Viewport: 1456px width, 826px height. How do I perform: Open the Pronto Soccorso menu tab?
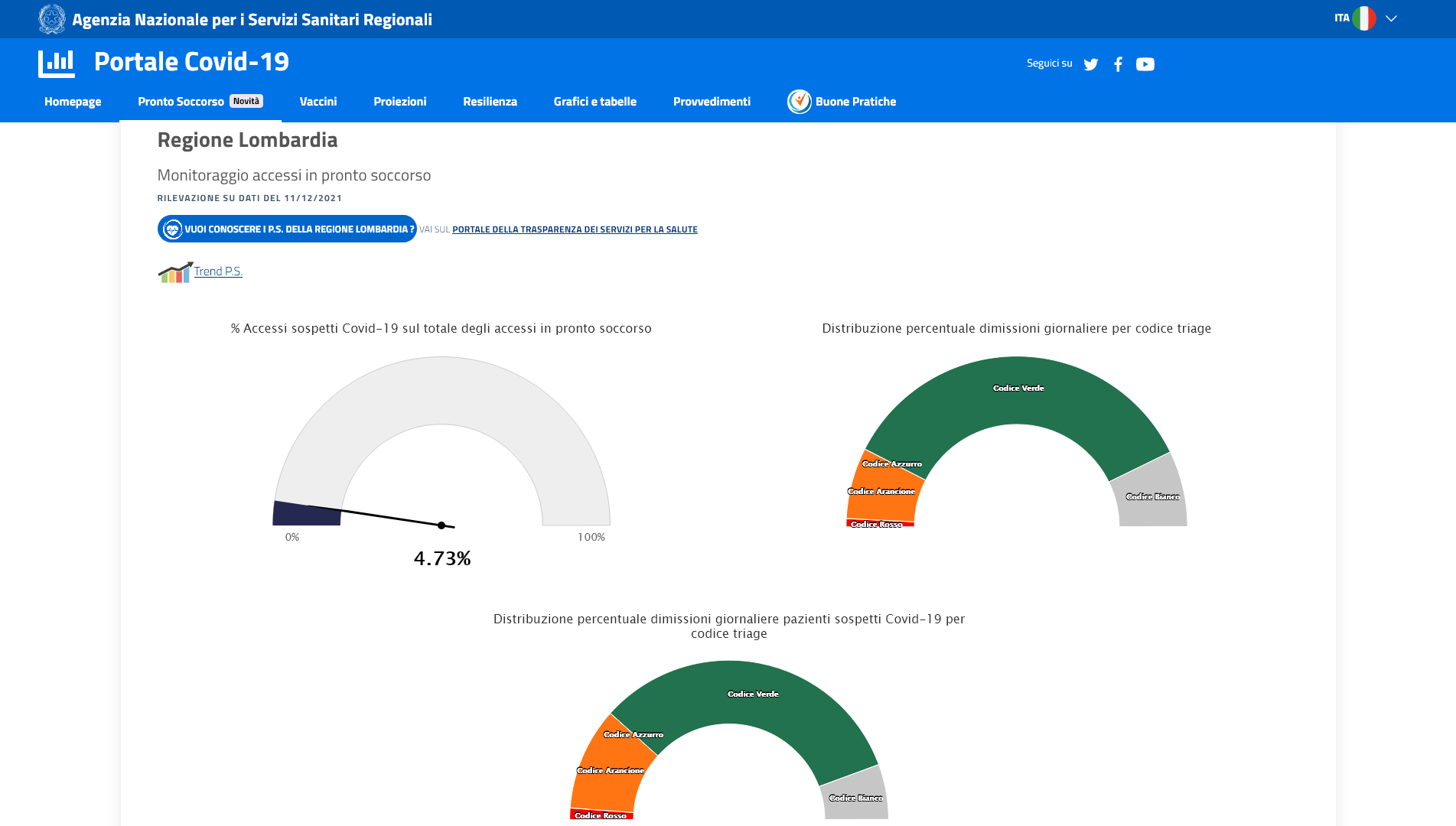click(200, 102)
